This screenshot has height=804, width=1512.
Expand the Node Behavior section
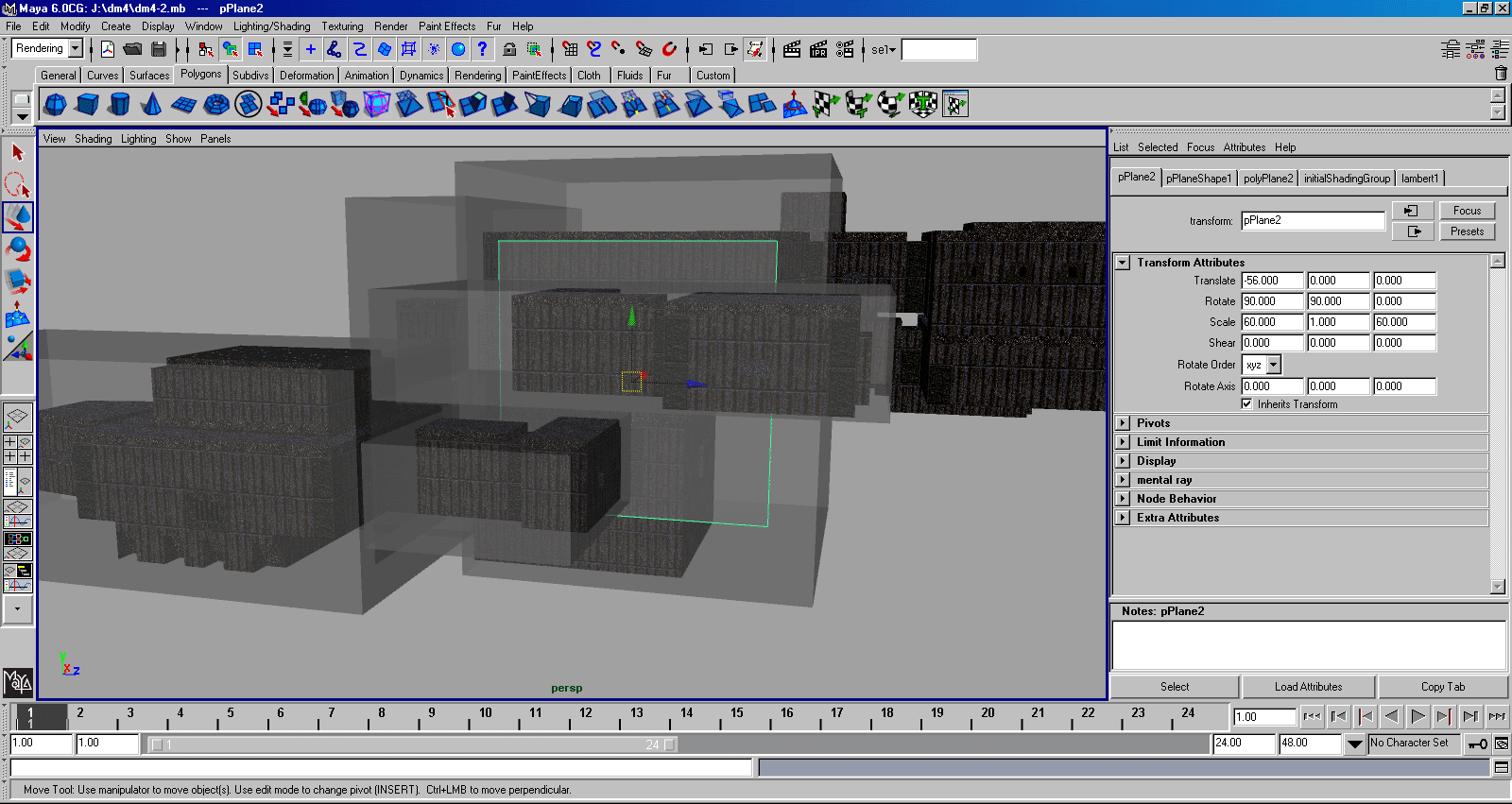[x=1123, y=499]
